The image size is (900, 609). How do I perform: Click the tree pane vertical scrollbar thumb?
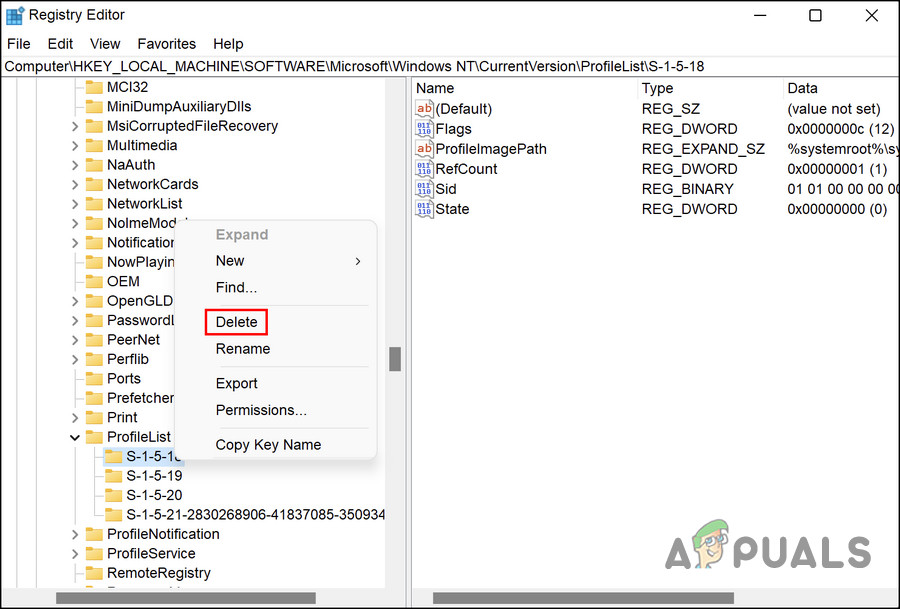(395, 359)
